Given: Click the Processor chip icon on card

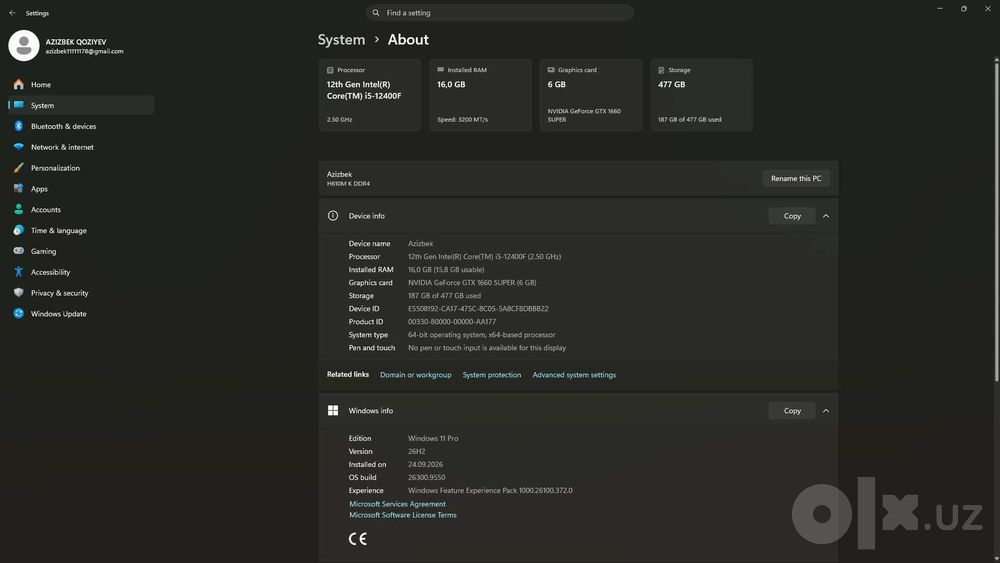Looking at the screenshot, I should (x=330, y=70).
